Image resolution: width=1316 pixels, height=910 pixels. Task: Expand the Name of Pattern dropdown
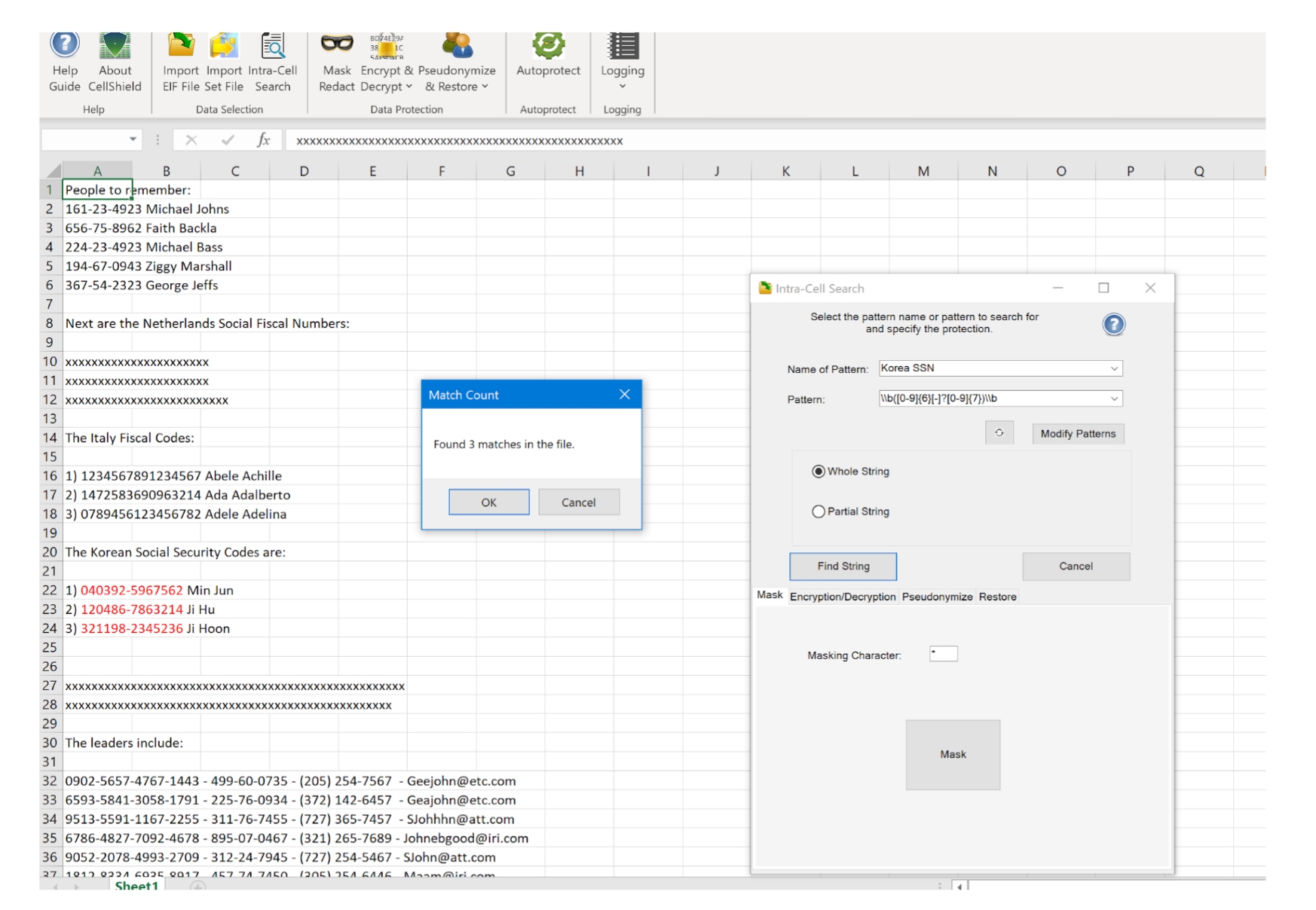tap(1114, 368)
